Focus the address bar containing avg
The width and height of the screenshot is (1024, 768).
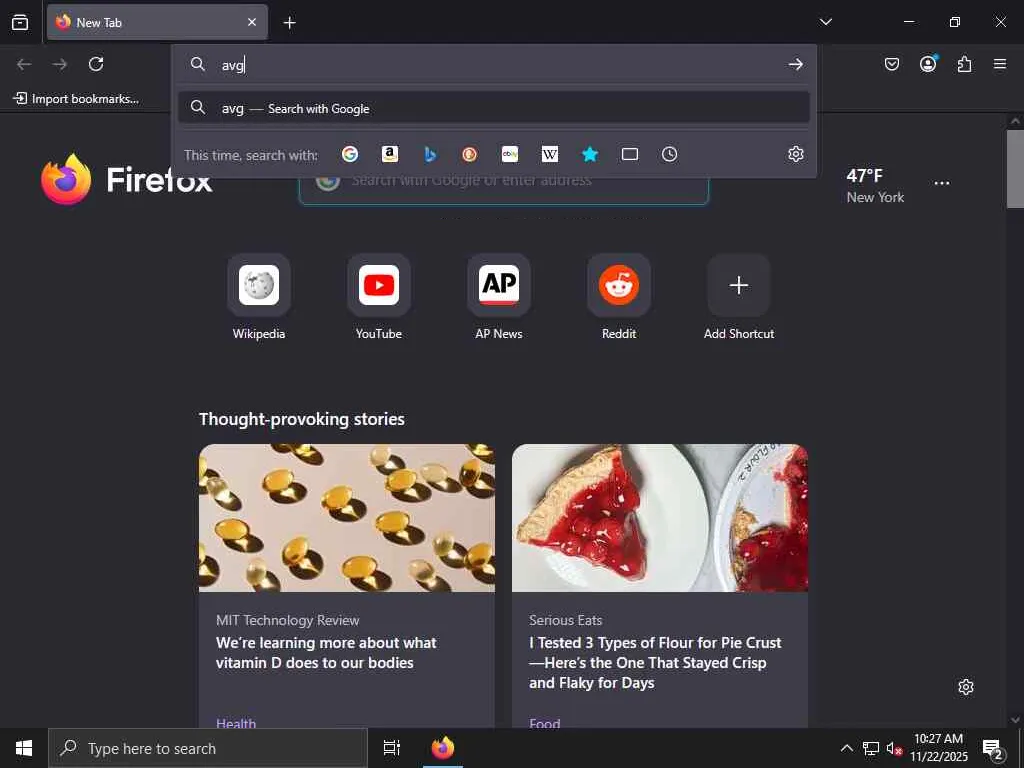(x=496, y=64)
